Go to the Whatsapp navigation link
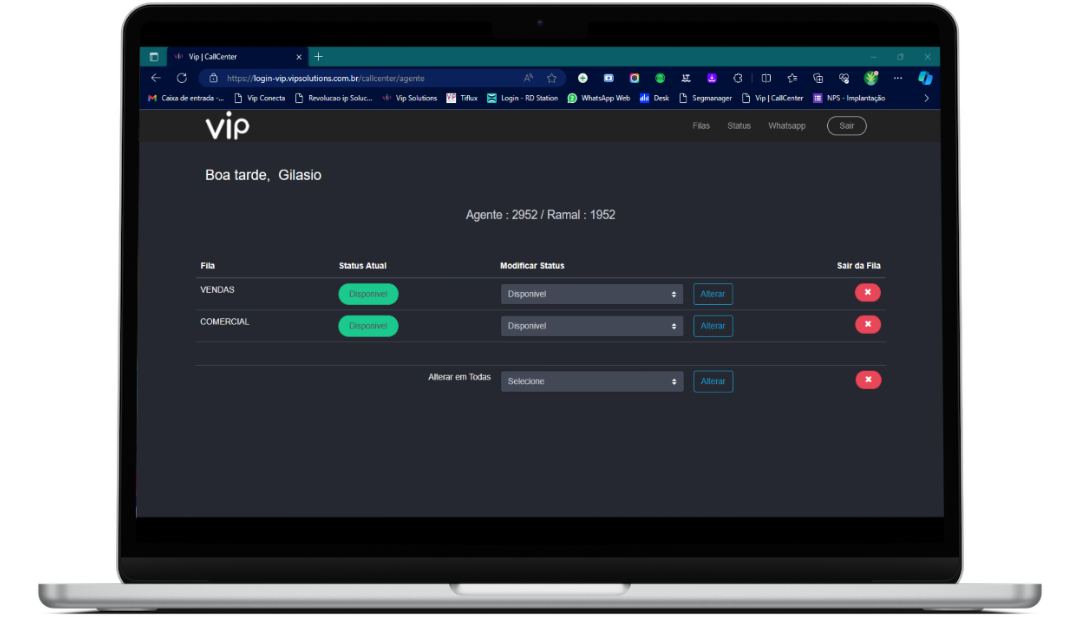1080x617 pixels. [786, 126]
